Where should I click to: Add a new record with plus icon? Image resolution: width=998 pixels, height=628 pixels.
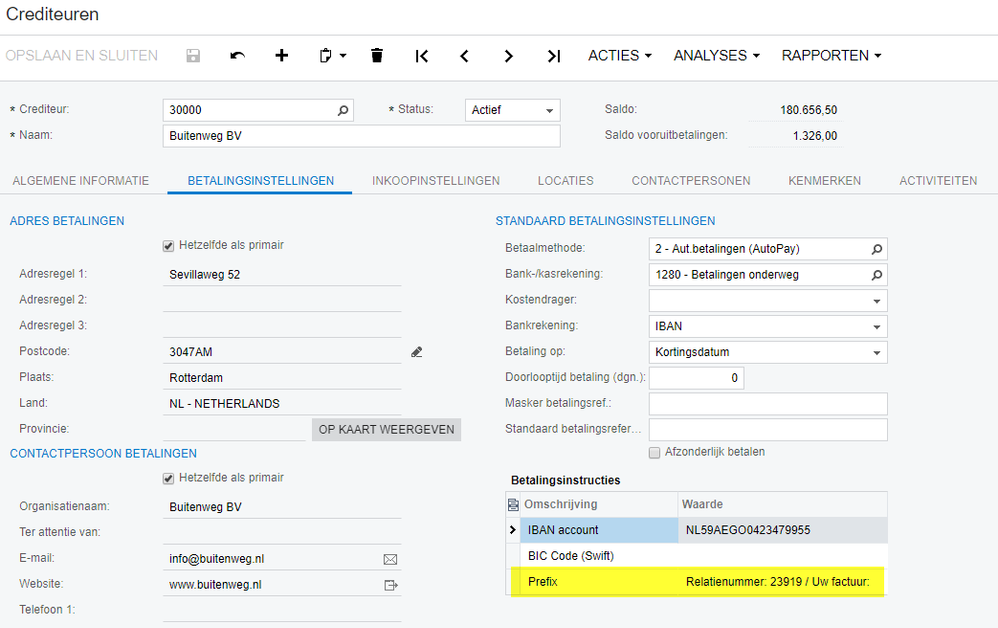pyautogui.click(x=282, y=56)
